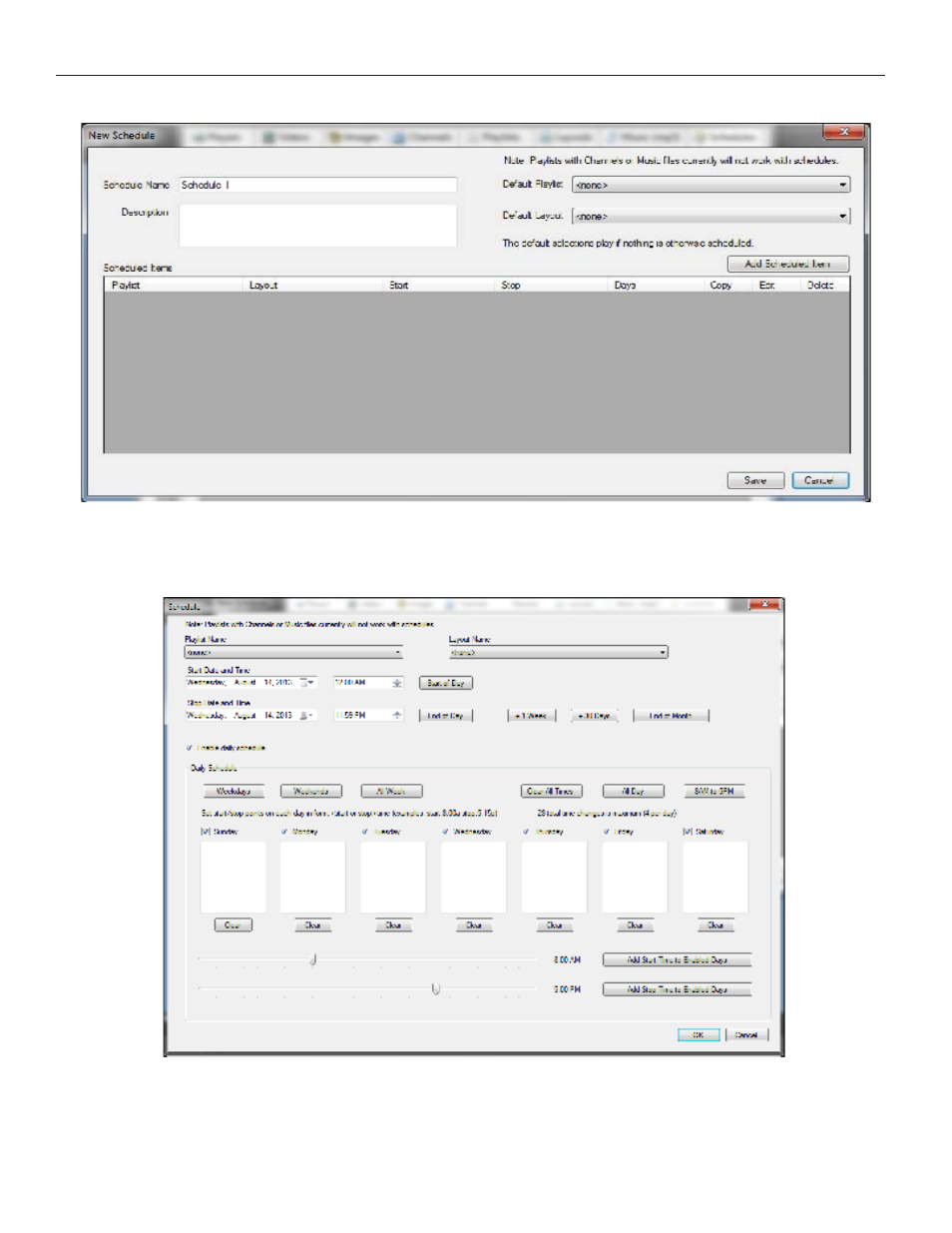Click the Stop Time spinner arrows
Image resolution: width=952 pixels, height=1233 pixels.
tap(397, 715)
